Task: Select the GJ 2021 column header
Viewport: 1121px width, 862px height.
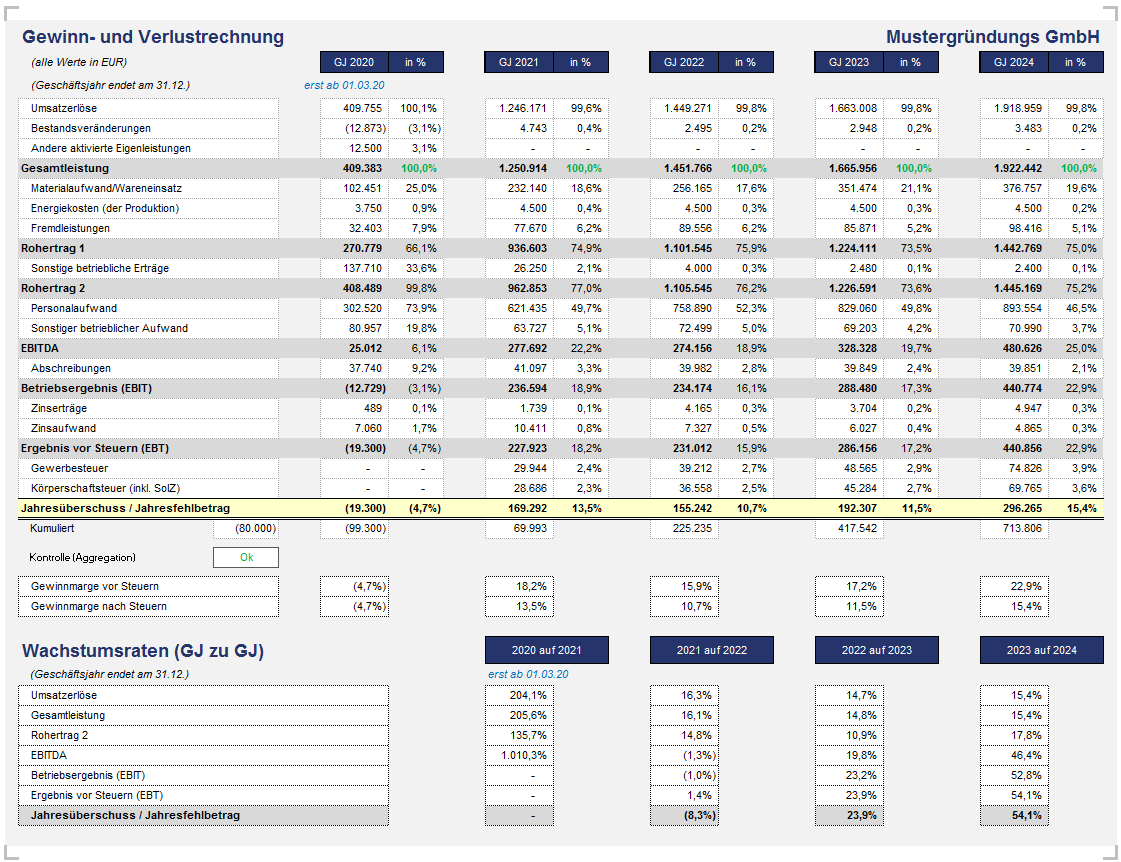Action: [x=518, y=62]
